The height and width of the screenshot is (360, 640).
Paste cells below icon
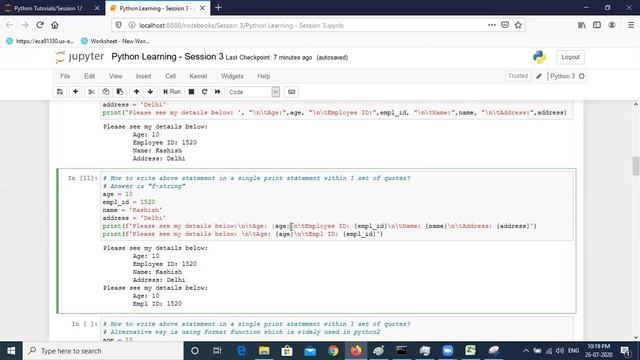tap(120, 92)
